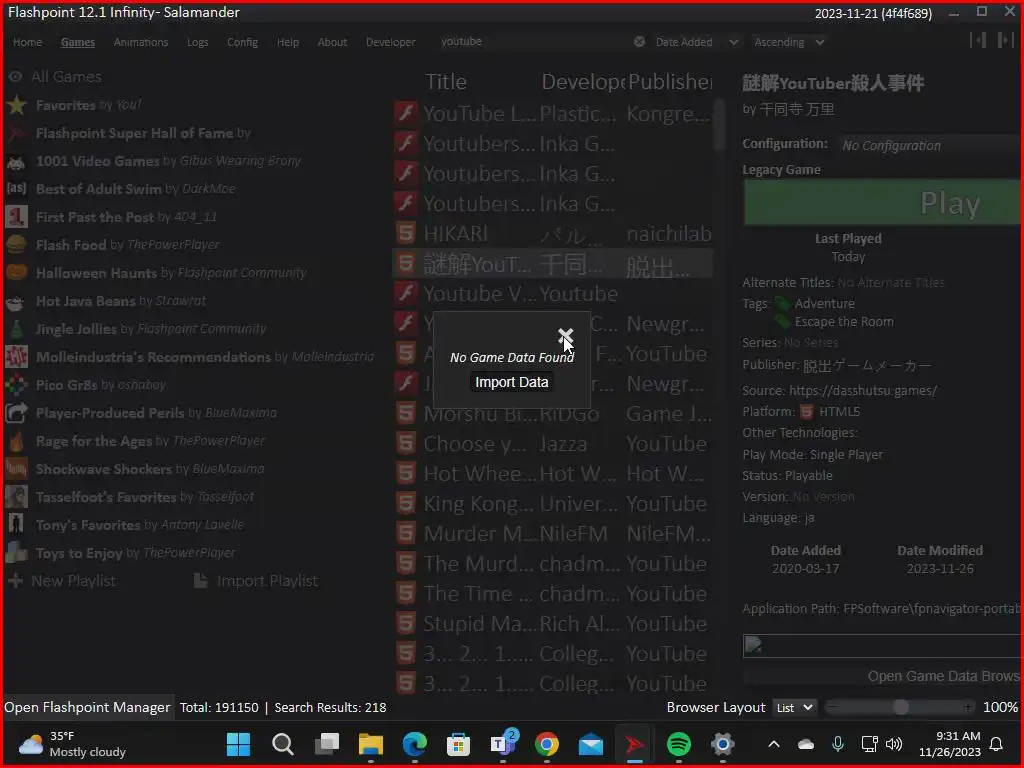Image resolution: width=1024 pixels, height=768 pixels.
Task: Select the Choose y... Jazza game row
Action: coord(552,444)
